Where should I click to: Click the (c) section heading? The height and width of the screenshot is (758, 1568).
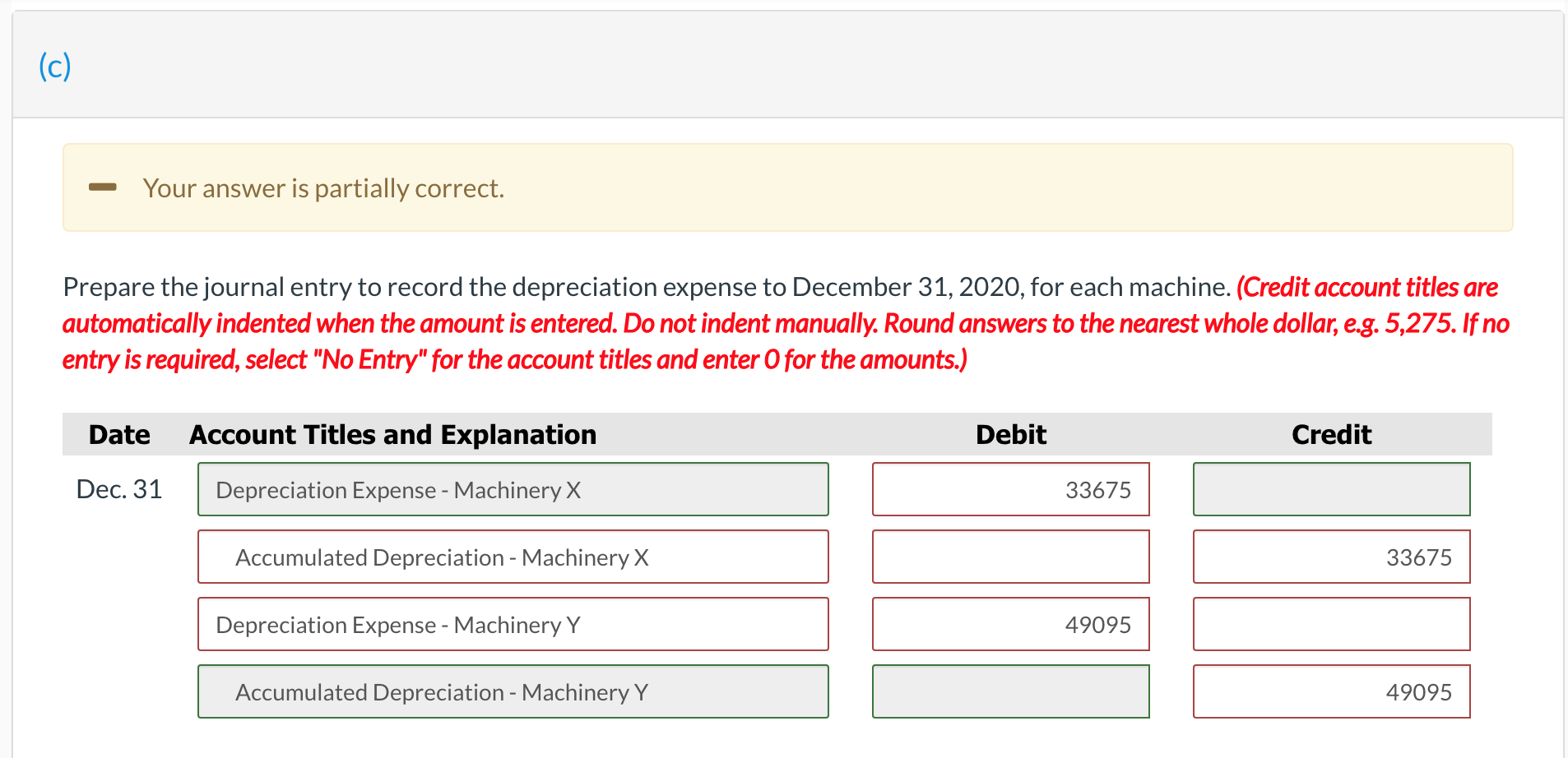53,65
